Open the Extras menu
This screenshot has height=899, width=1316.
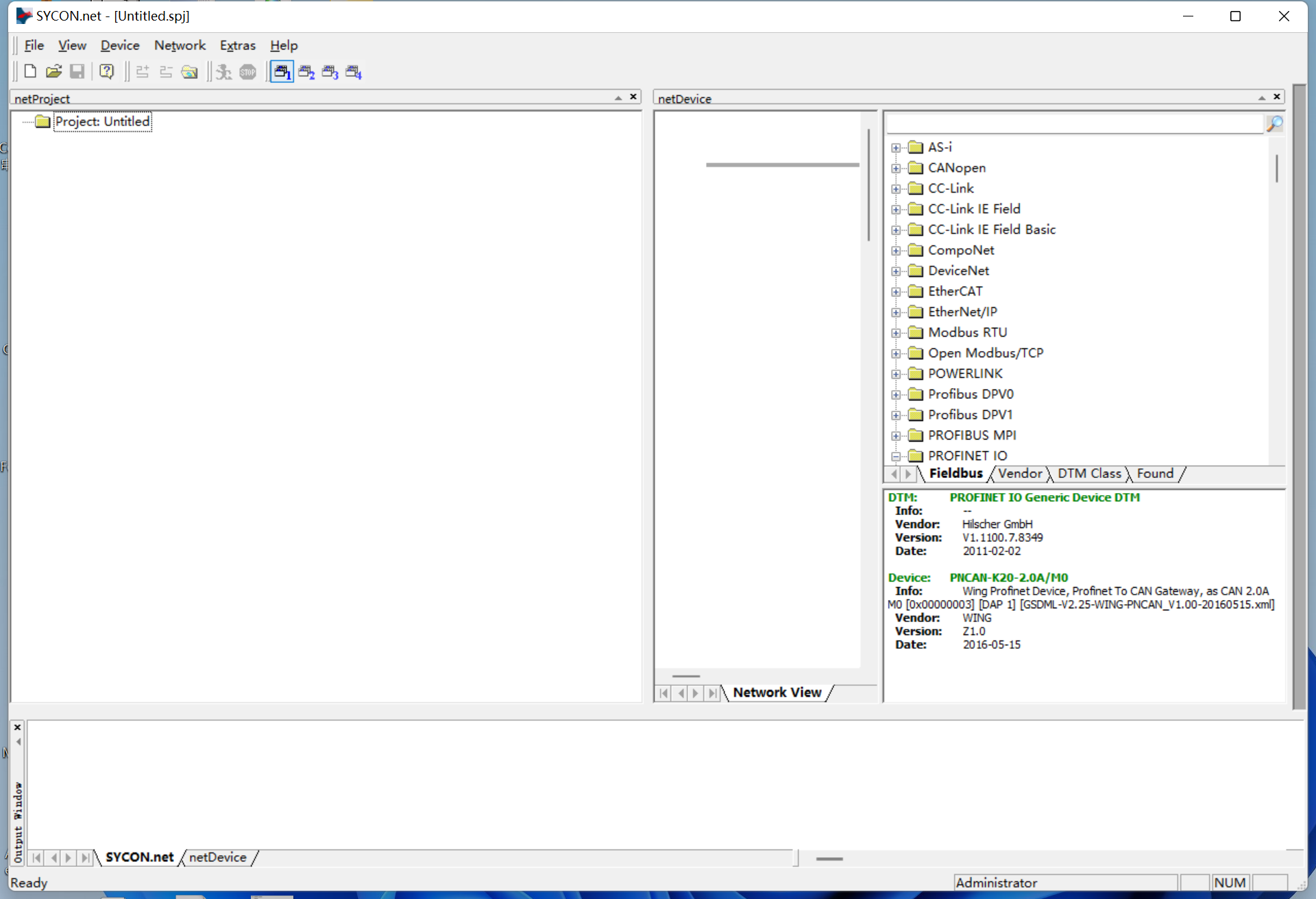(237, 45)
